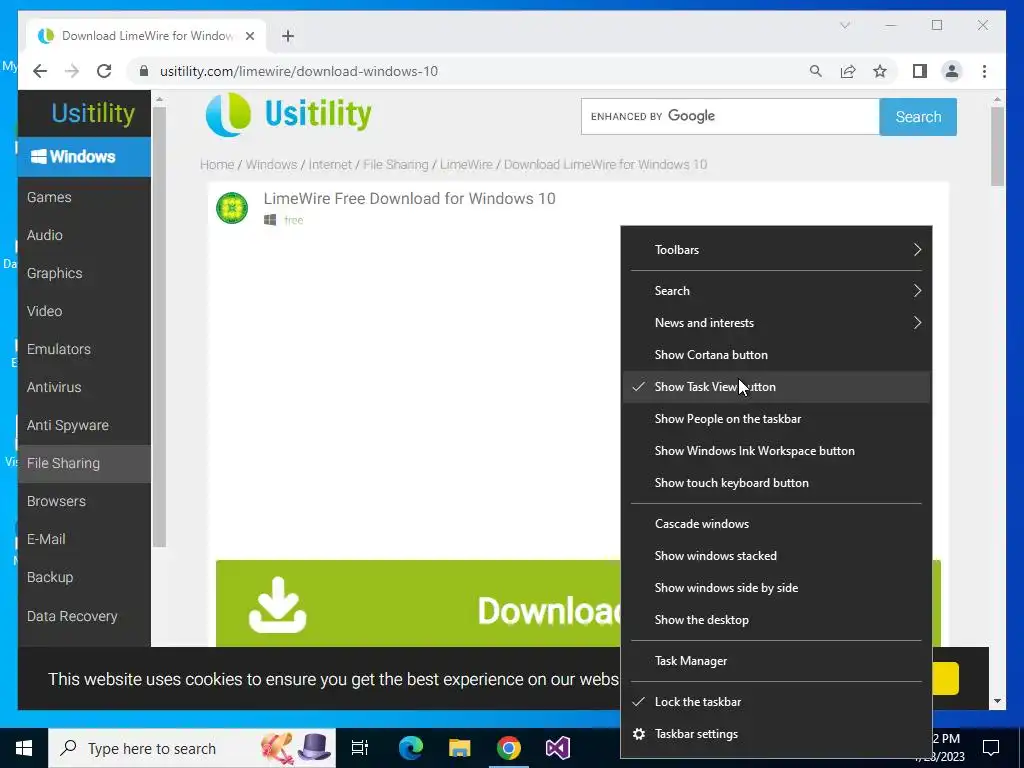Screen dimensions: 1024x768
Task: Reload the page with the refresh icon
Action: pyautogui.click(x=104, y=71)
